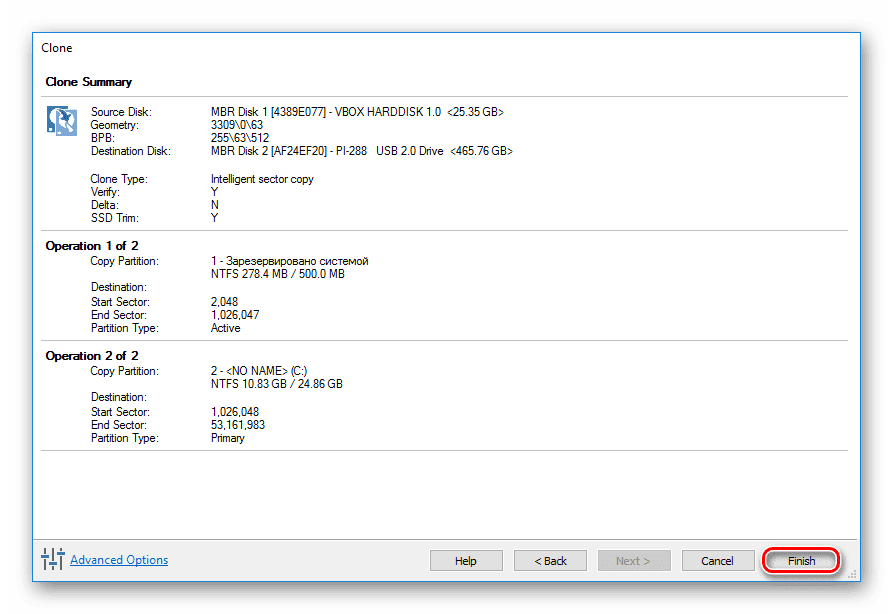Image resolution: width=893 pixels, height=614 pixels.
Task: Select 'NTFS 10.83 GB / 24.86 GB' text
Action: pyautogui.click(x=277, y=384)
